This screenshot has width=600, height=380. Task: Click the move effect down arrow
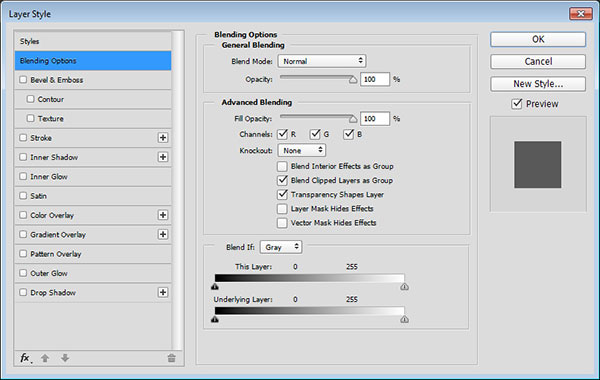point(65,358)
